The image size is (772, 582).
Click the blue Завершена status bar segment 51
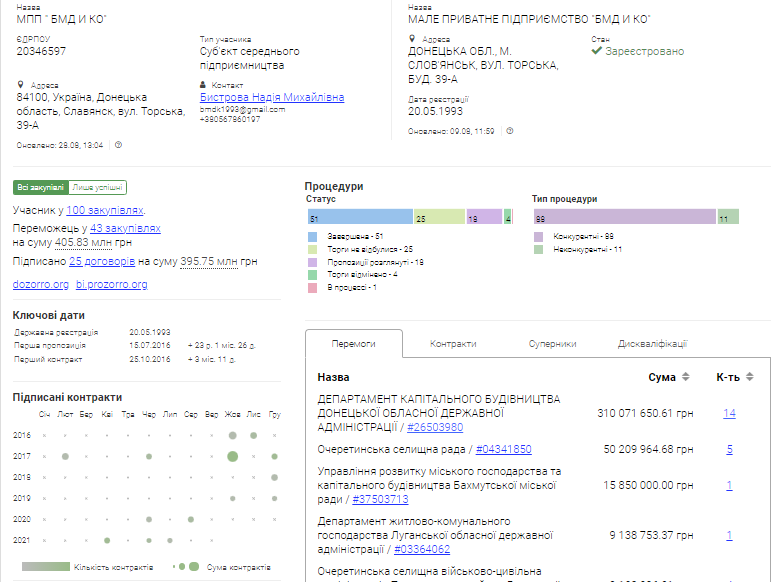pyautogui.click(x=360, y=217)
